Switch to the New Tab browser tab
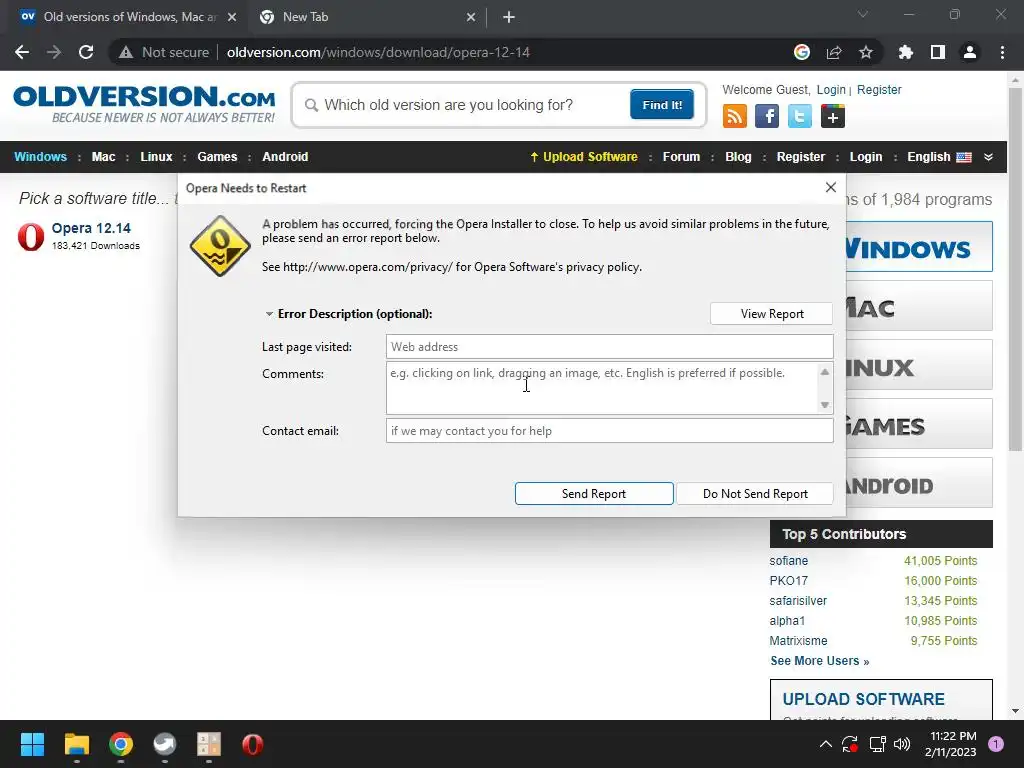Image resolution: width=1024 pixels, height=768 pixels. pos(366,17)
